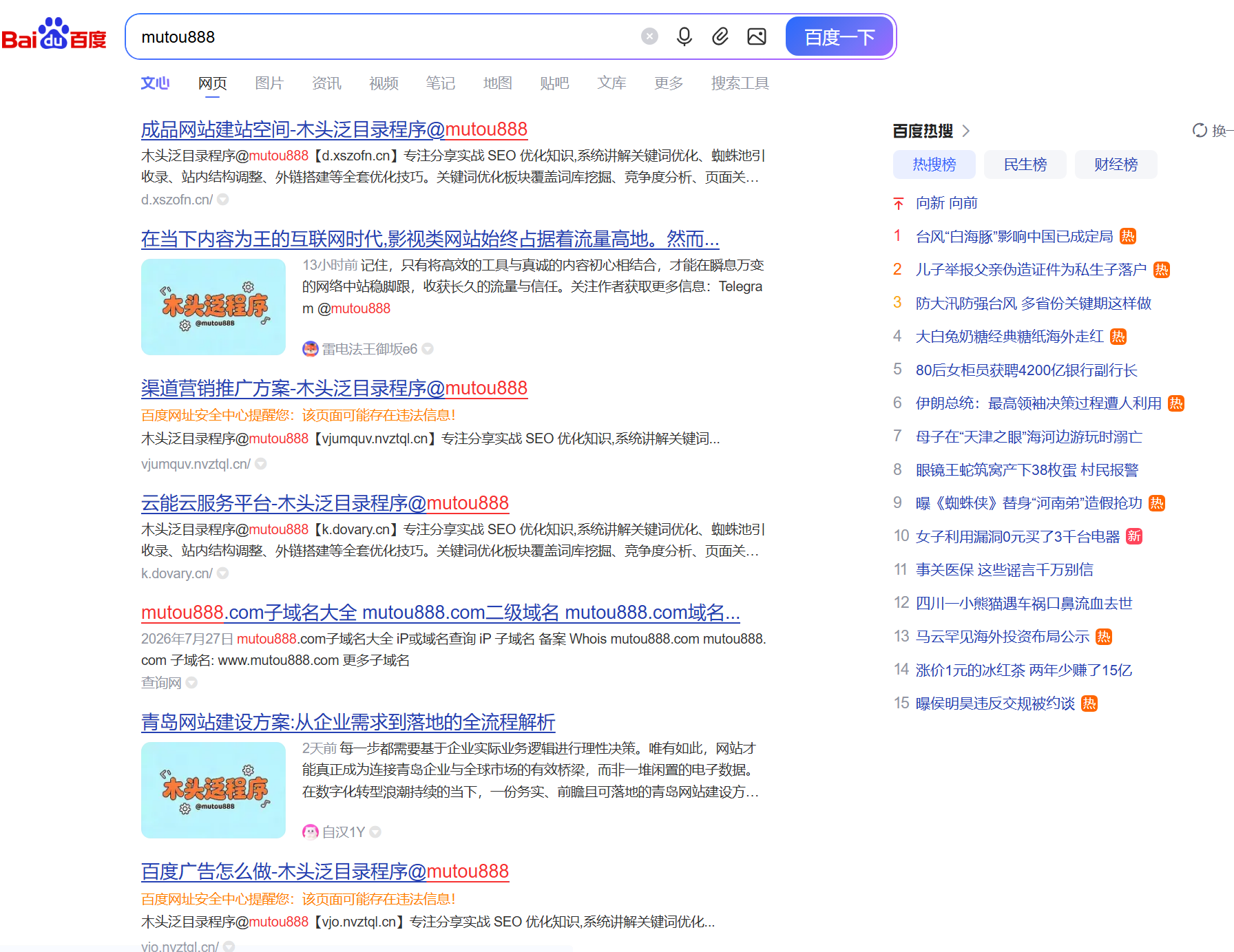Open hot topic 母子在"天津之眼"海河边游玩时溺亡
The height and width of the screenshot is (952, 1234).
pyautogui.click(x=1029, y=437)
